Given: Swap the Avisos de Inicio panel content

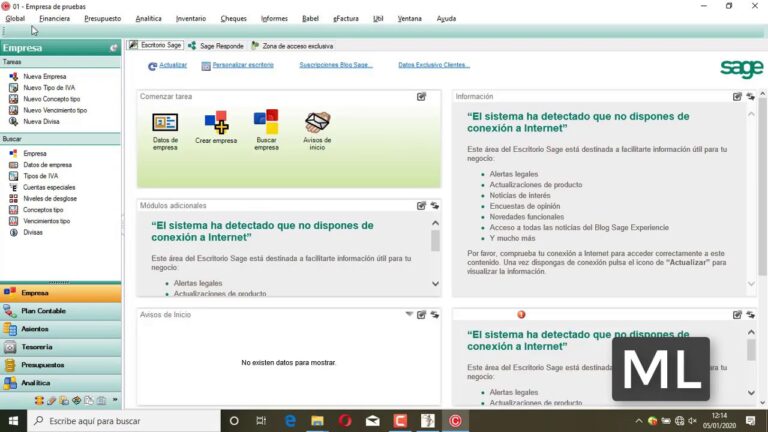Looking at the screenshot, I should pos(434,314).
